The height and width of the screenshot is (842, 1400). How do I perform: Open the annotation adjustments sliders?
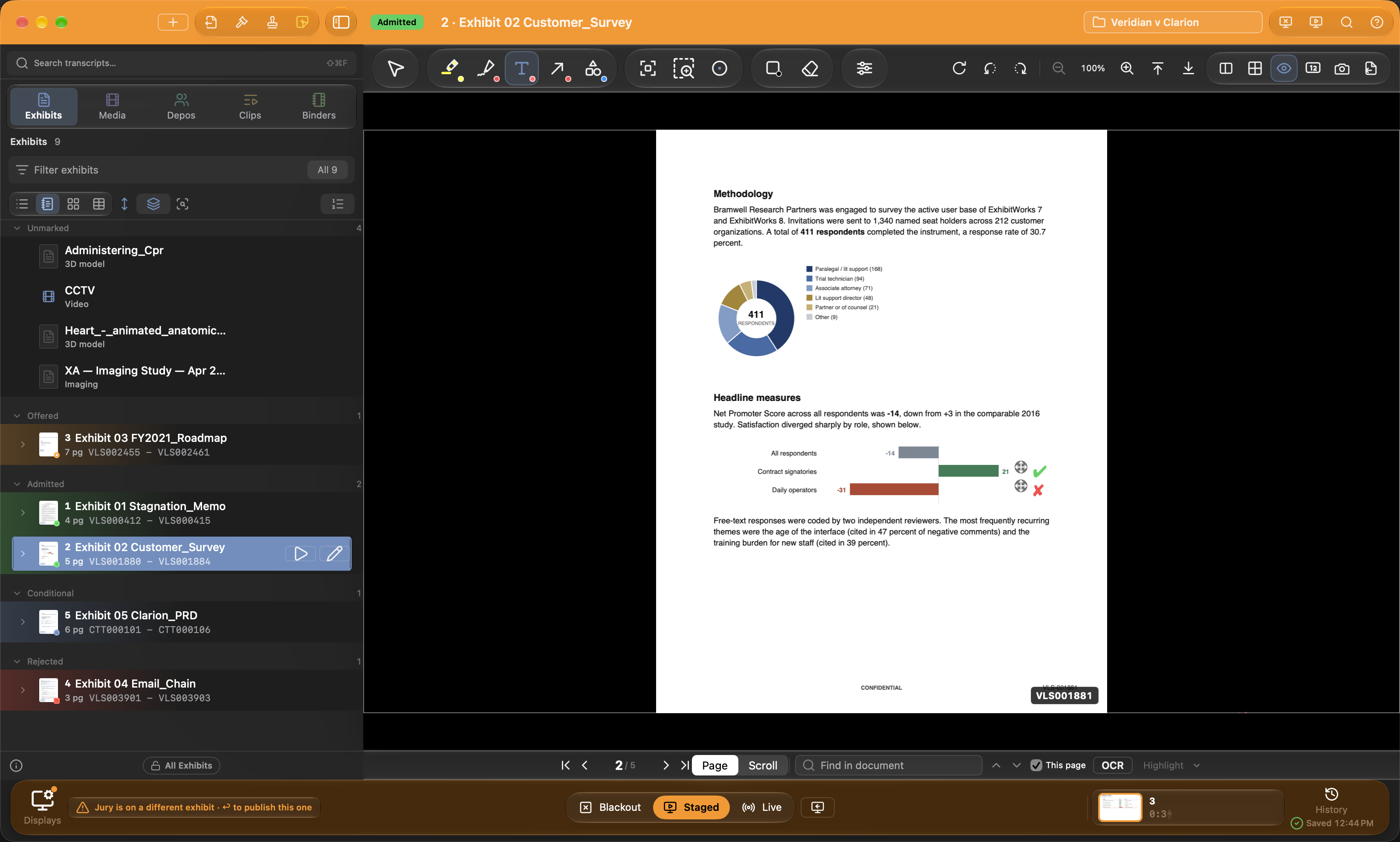(x=864, y=69)
